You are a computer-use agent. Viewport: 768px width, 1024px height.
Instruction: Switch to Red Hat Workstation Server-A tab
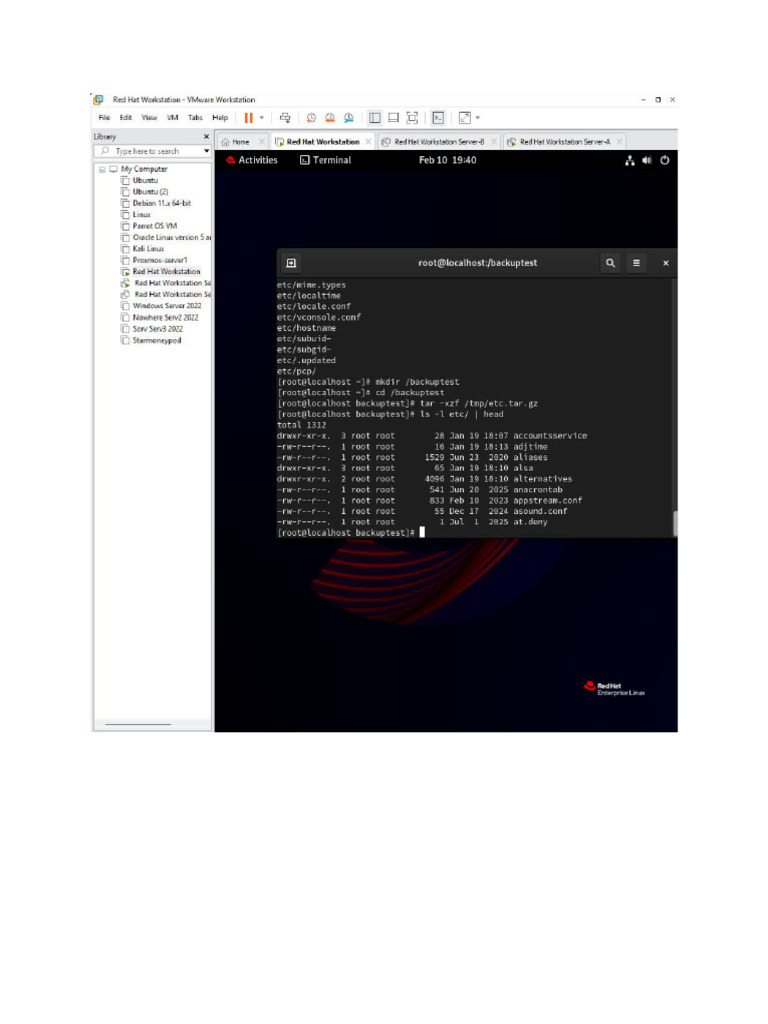coord(564,142)
